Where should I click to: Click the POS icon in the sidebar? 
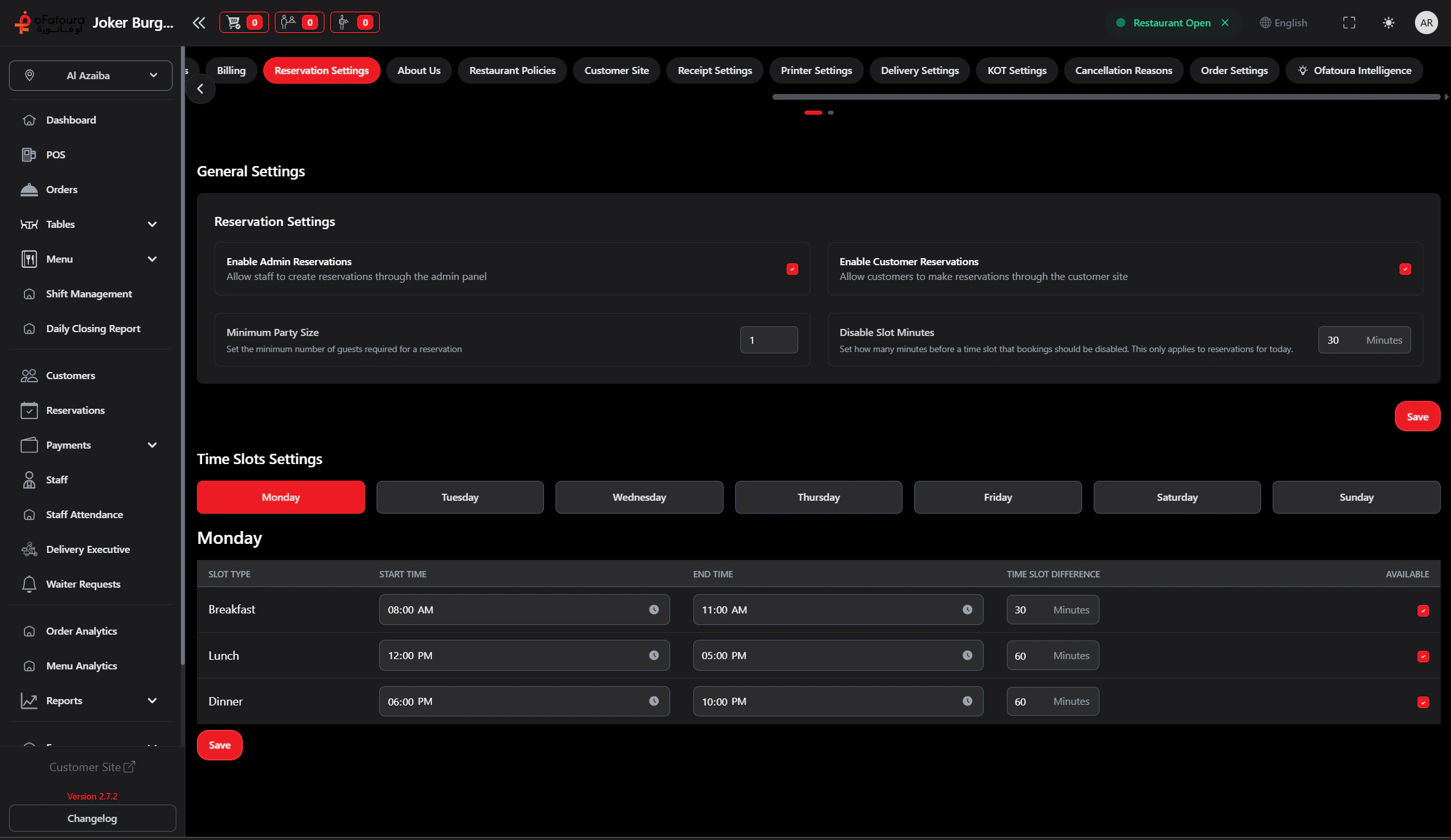tap(30, 154)
